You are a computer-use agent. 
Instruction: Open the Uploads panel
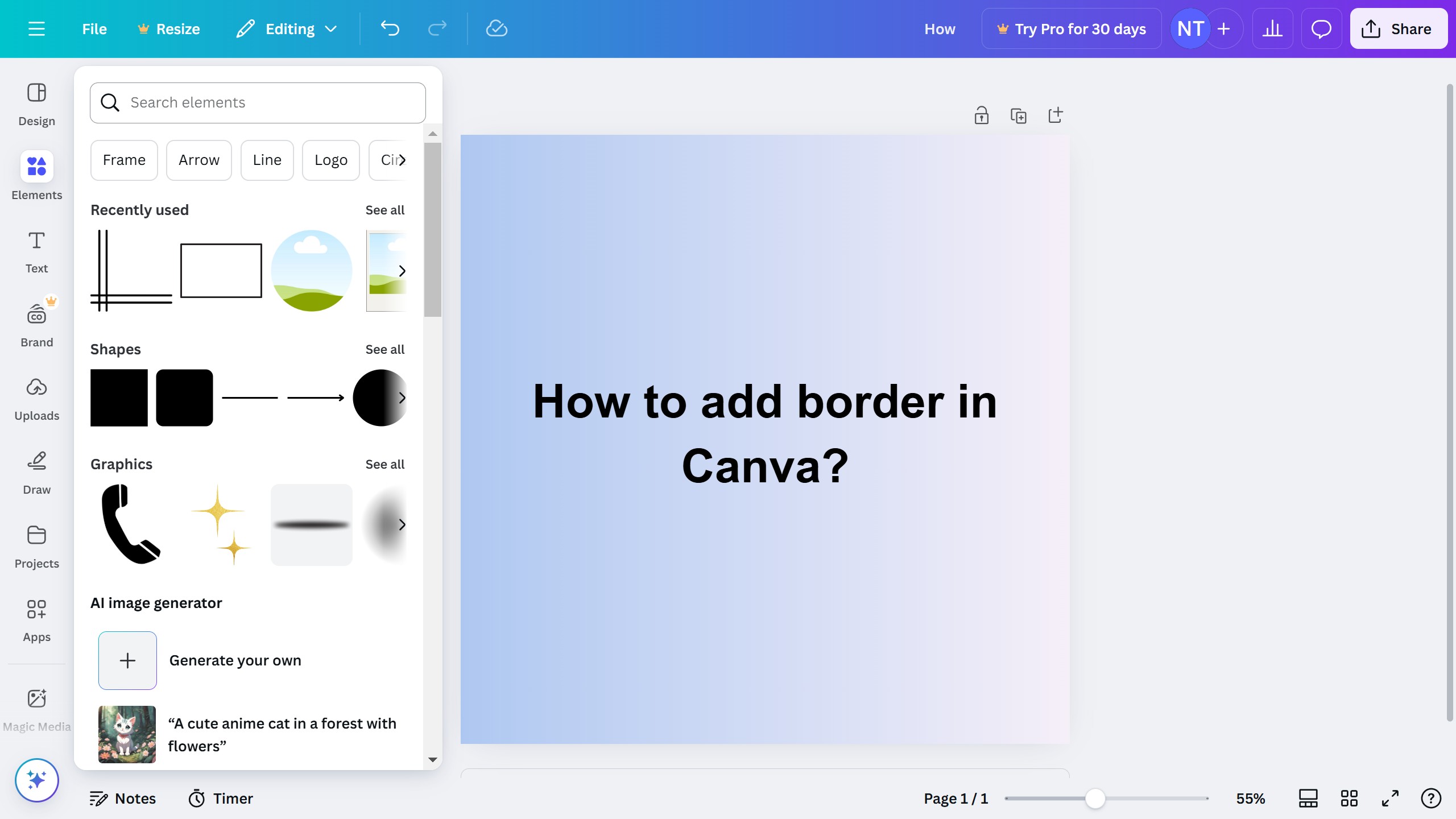pos(36,399)
